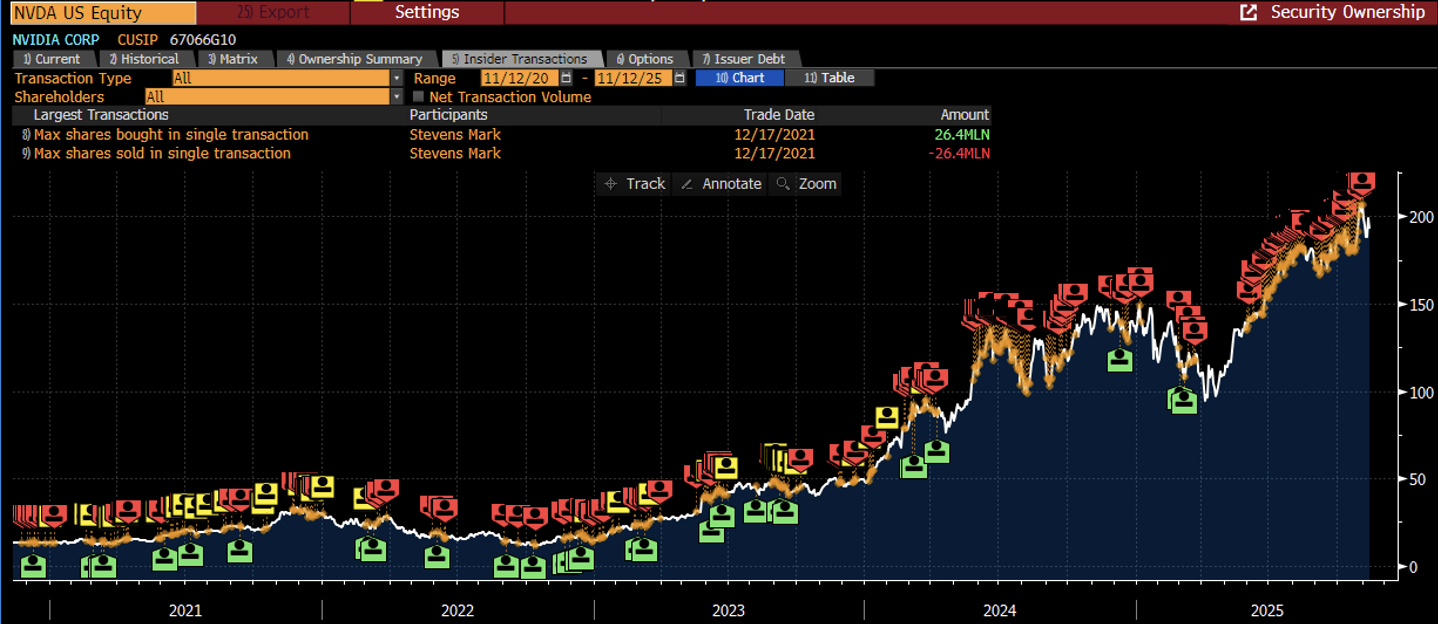This screenshot has height=624, width=1438.
Task: Switch to the Issuer Debt tab
Action: coord(744,59)
